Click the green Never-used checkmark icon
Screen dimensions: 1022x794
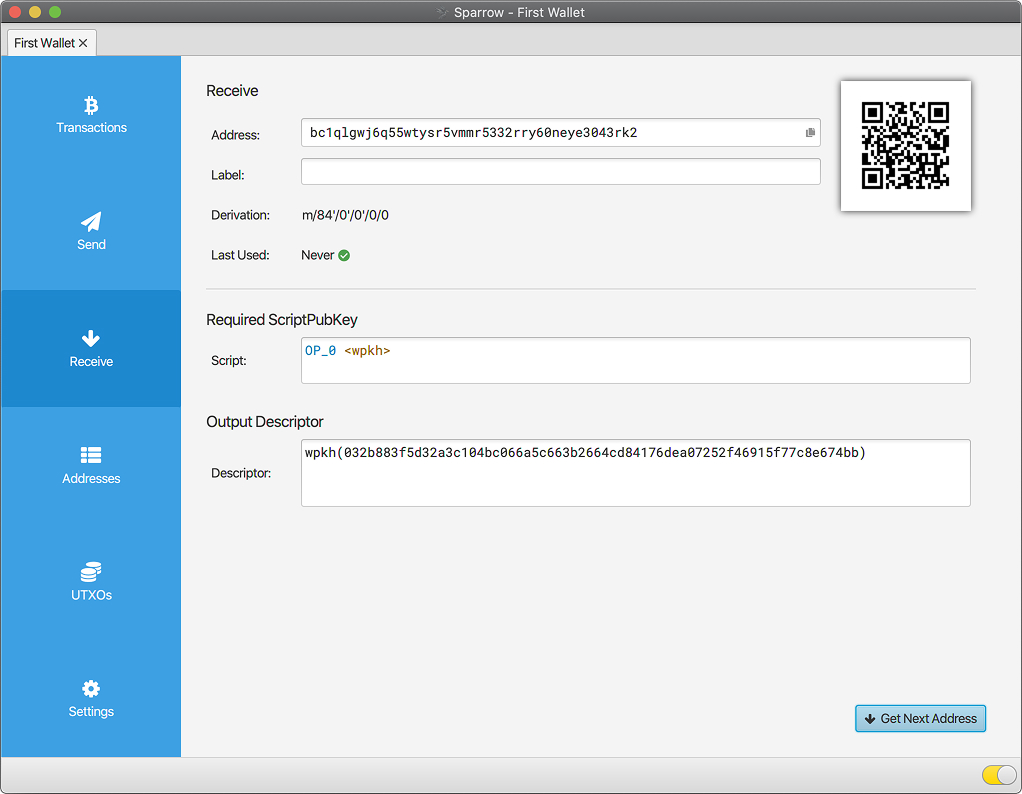point(344,256)
